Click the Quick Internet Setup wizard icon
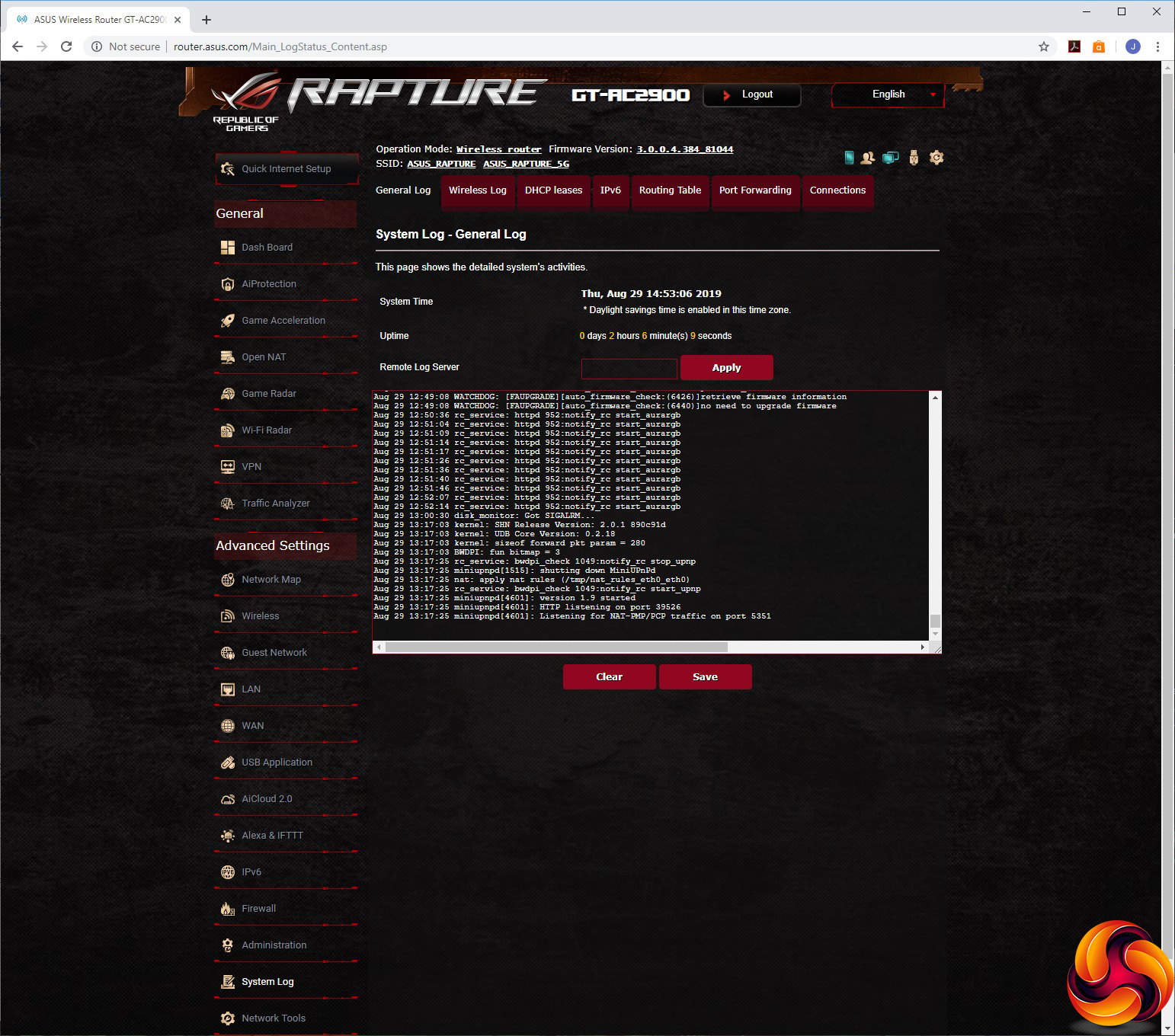Viewport: 1175px width, 1036px height. click(x=227, y=169)
